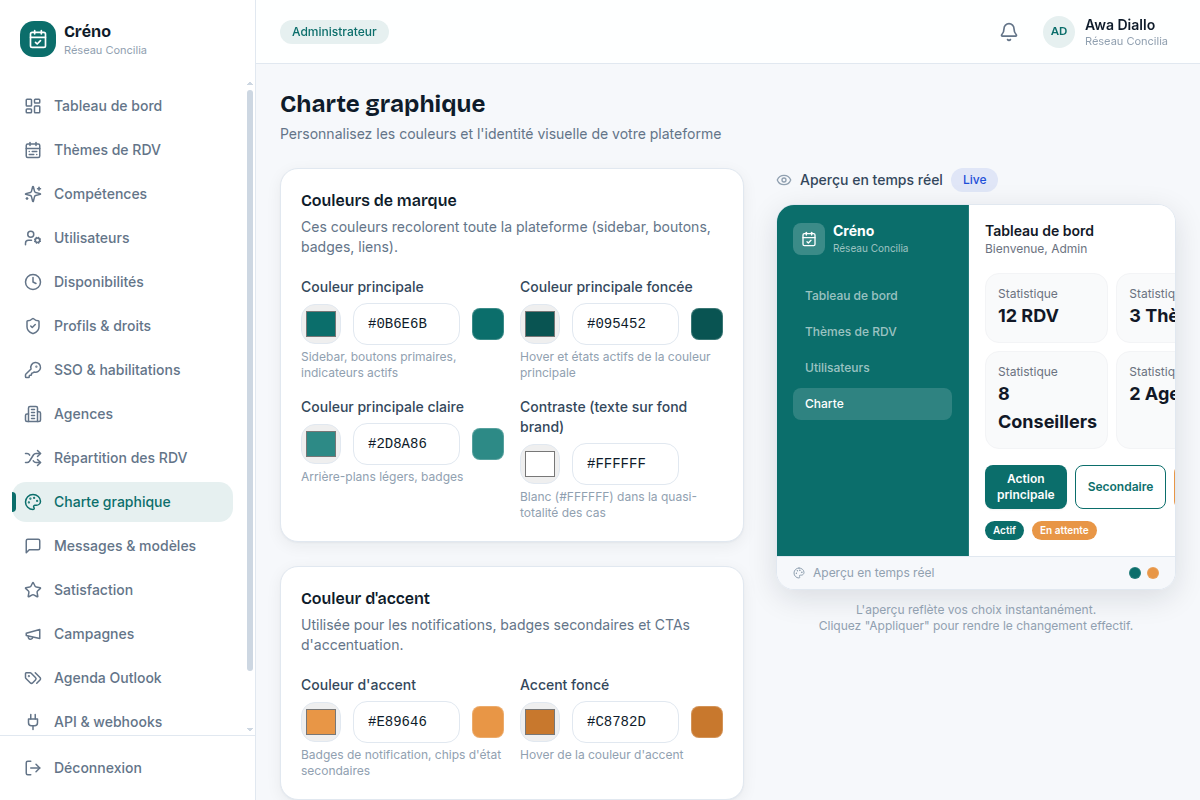Click the Live badge next to preview title
This screenshot has width=1200, height=800.
click(974, 180)
